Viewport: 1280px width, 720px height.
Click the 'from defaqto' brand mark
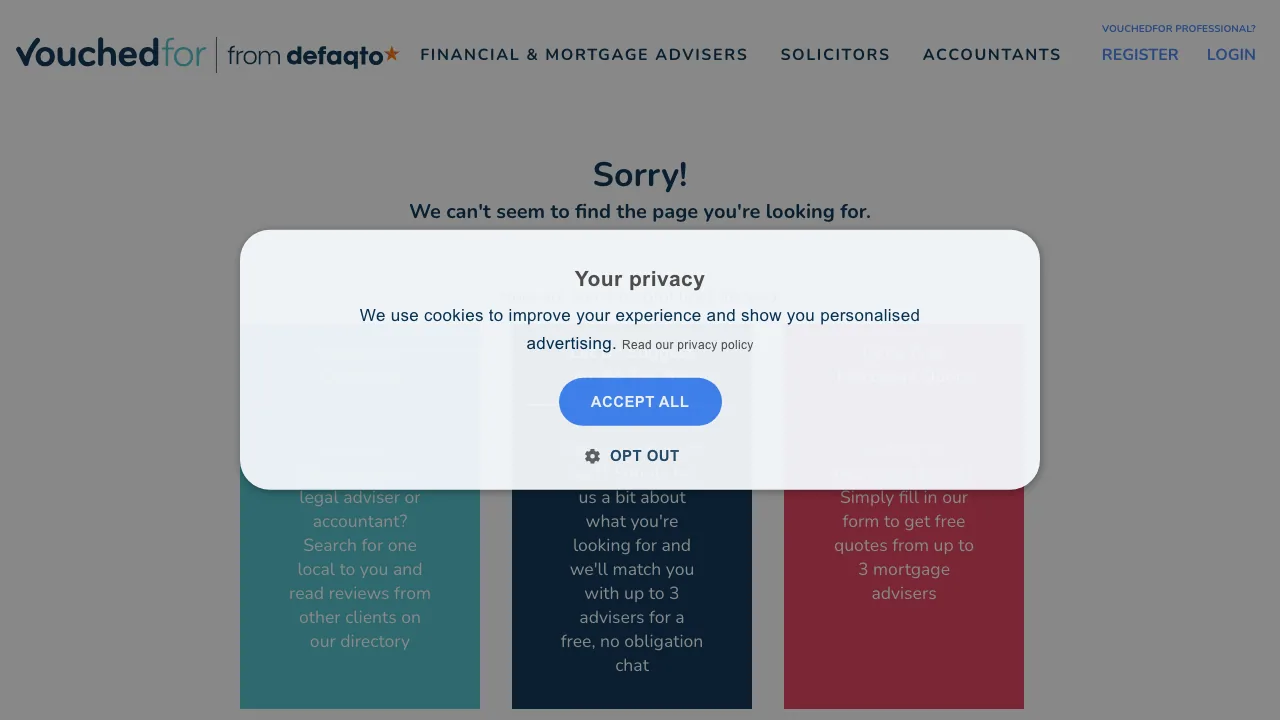312,55
